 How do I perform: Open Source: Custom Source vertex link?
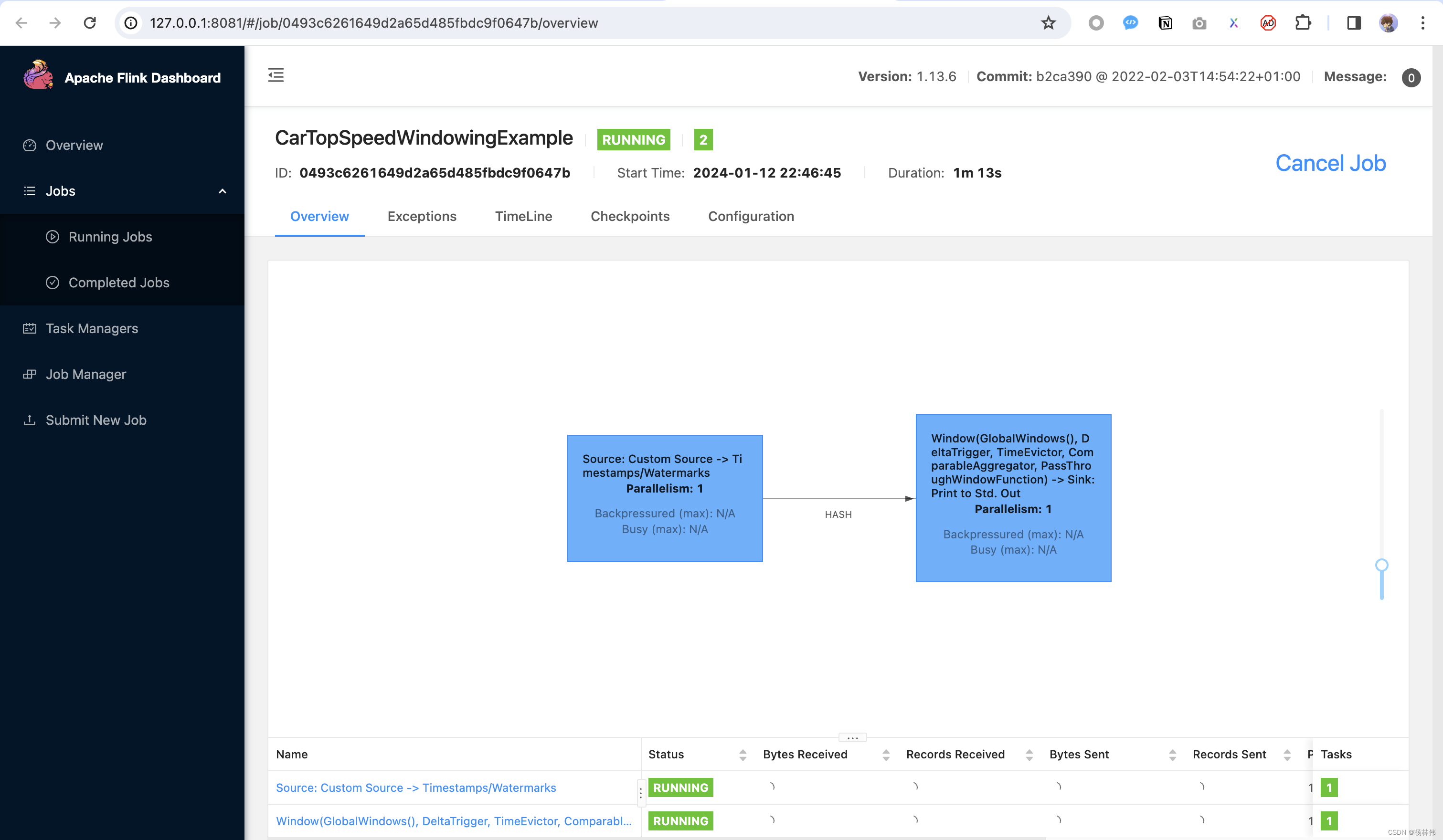click(x=416, y=788)
